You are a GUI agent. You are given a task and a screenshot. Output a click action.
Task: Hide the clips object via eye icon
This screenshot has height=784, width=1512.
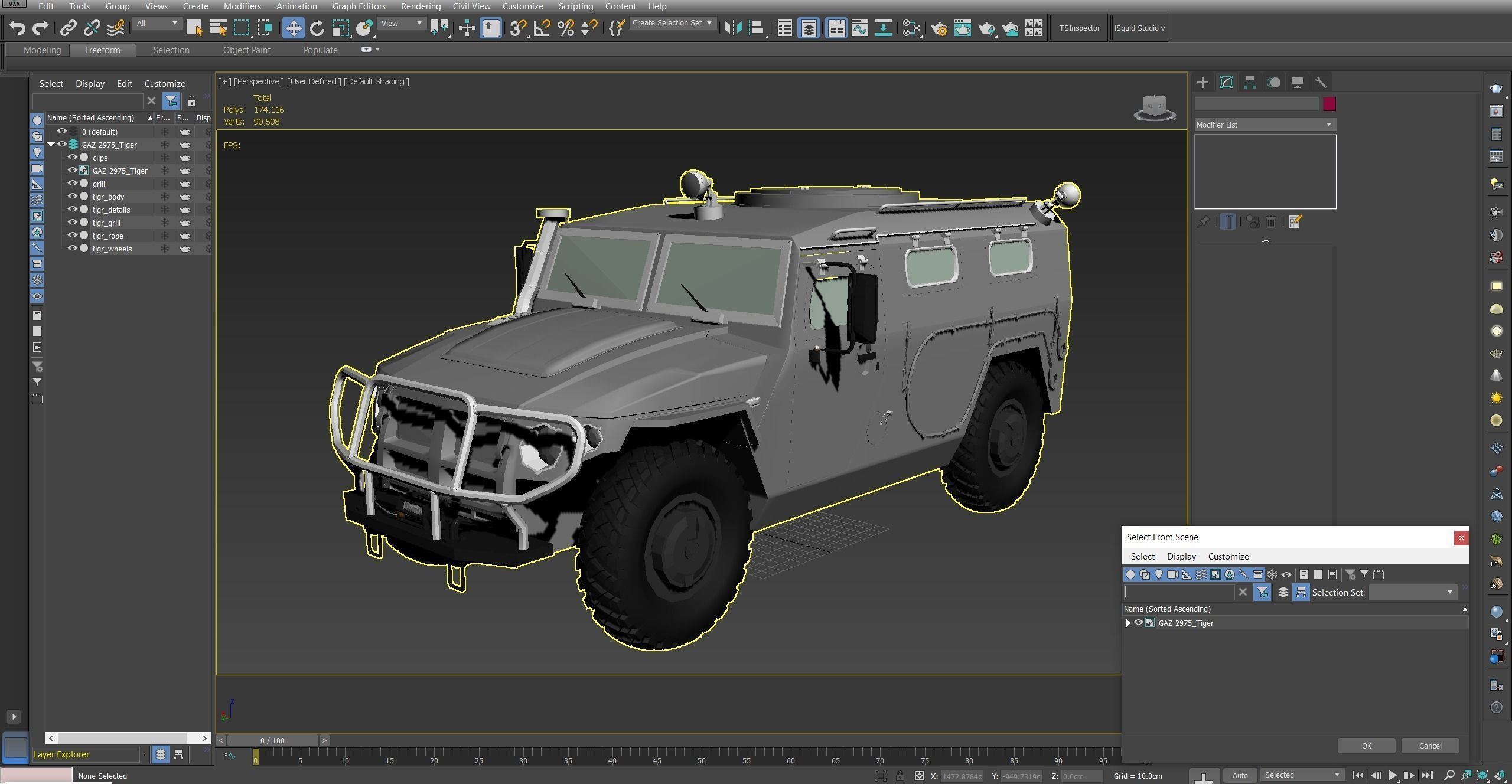(x=72, y=158)
